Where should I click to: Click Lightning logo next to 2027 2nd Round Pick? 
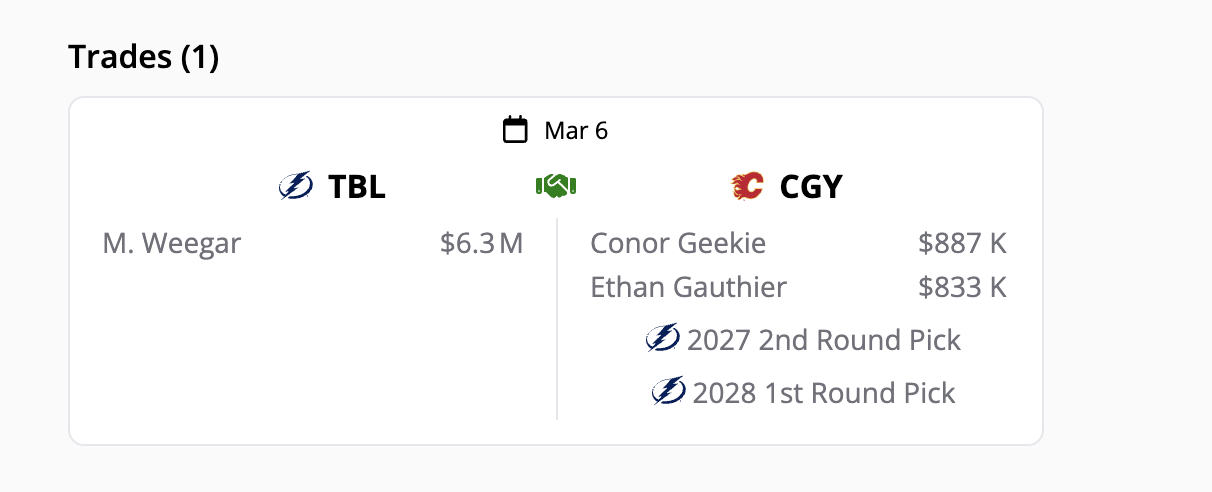click(663, 339)
